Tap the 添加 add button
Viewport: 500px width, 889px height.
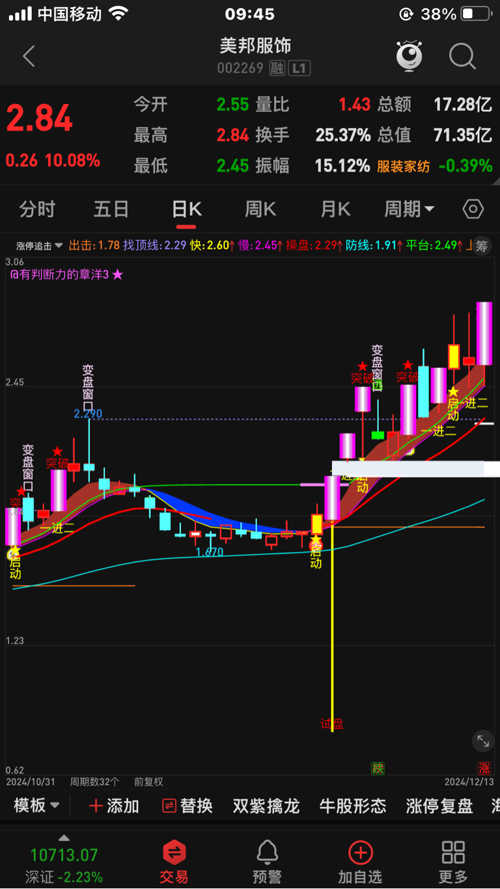114,806
